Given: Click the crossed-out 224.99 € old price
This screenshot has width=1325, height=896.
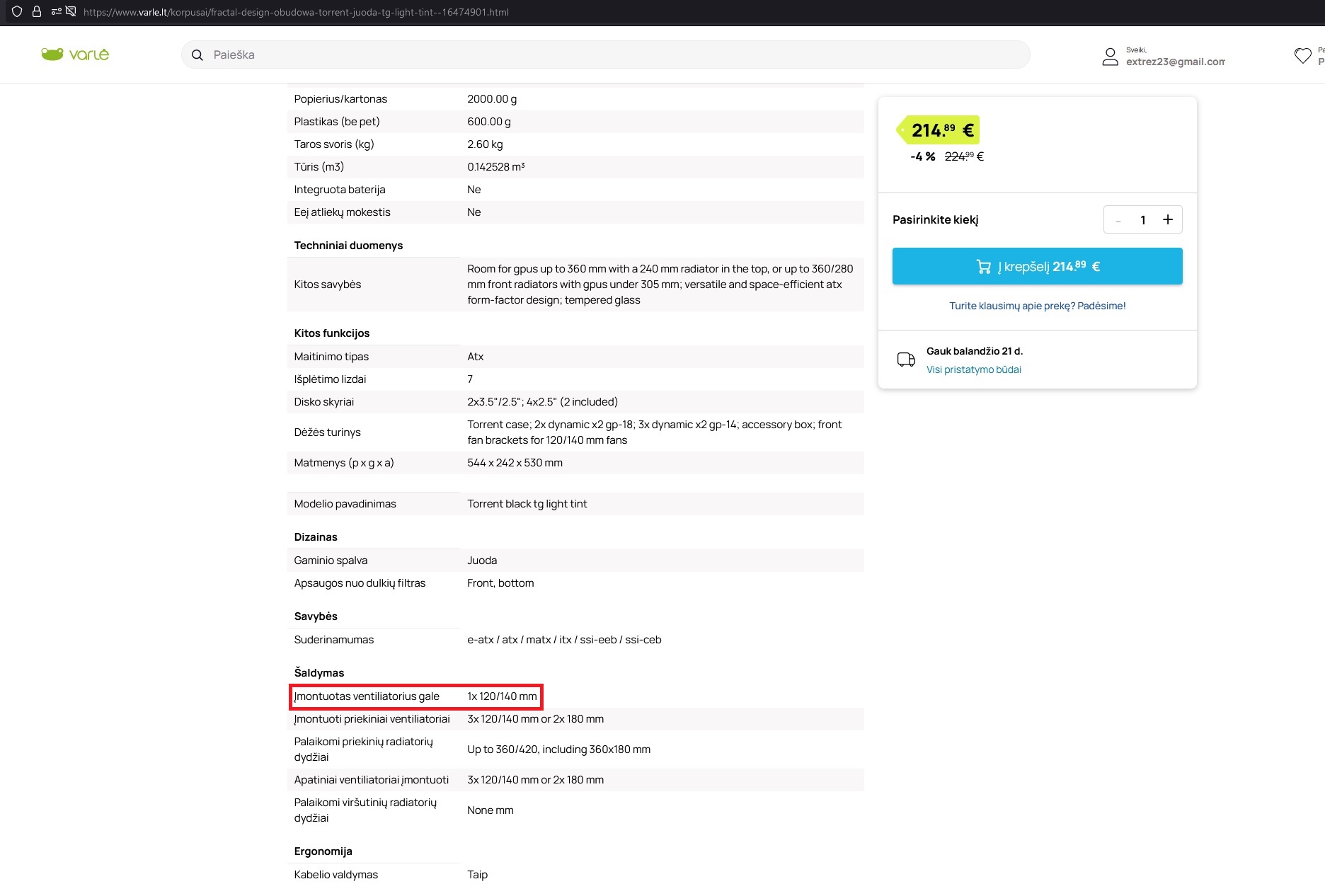Looking at the screenshot, I should click(964, 156).
